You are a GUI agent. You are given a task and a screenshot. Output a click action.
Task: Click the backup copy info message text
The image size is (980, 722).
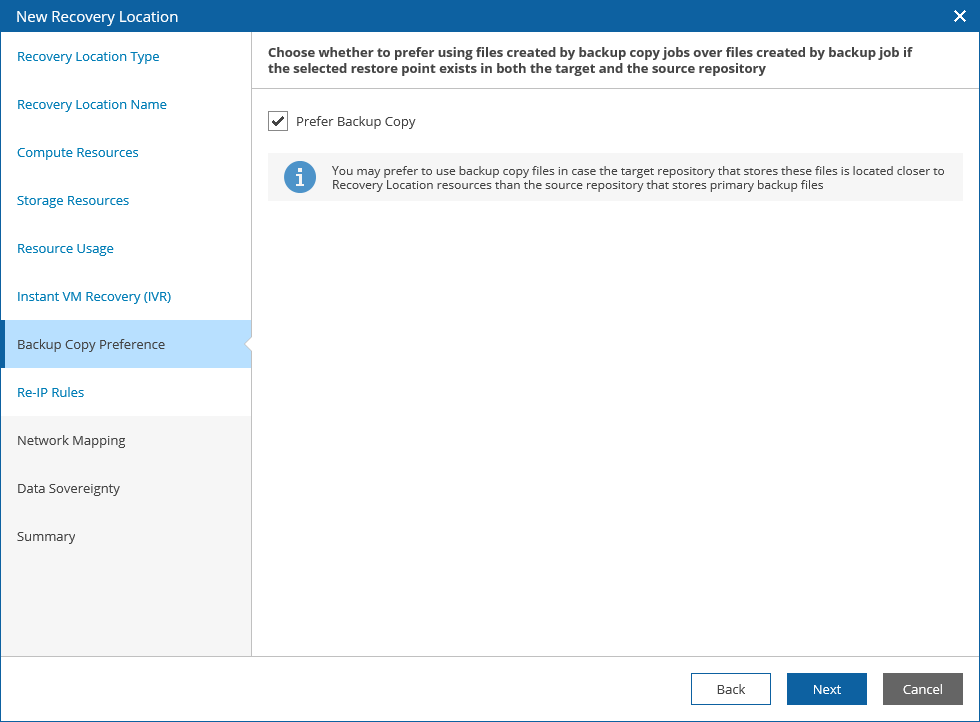(x=637, y=178)
